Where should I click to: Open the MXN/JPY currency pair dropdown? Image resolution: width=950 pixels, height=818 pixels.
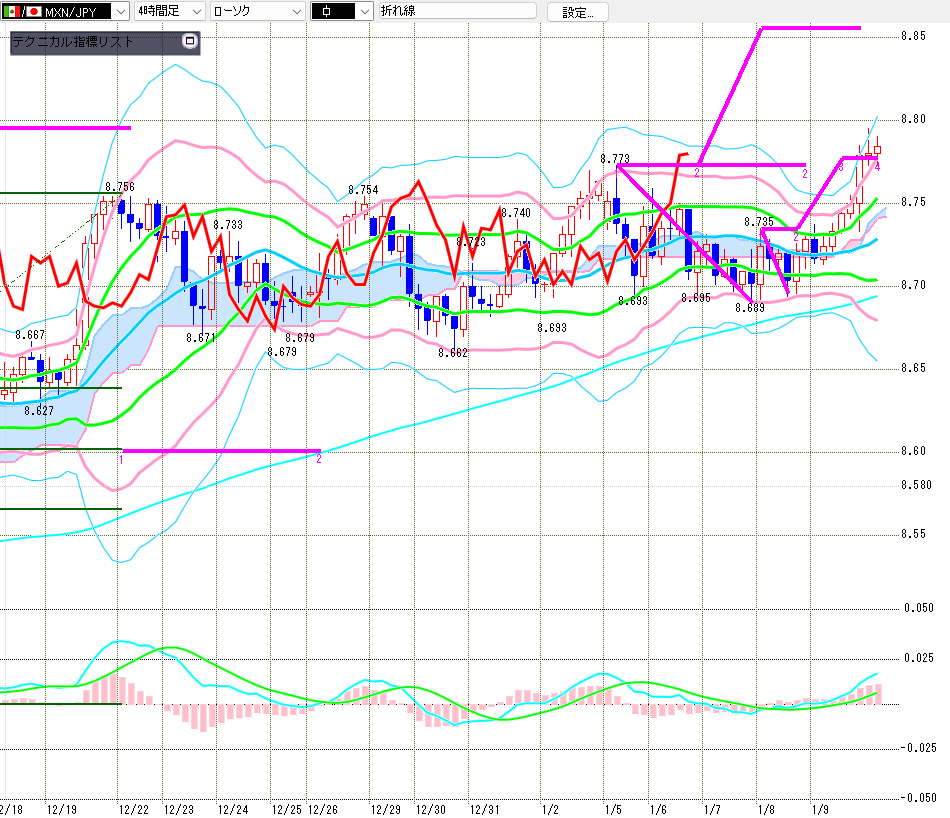pos(120,11)
